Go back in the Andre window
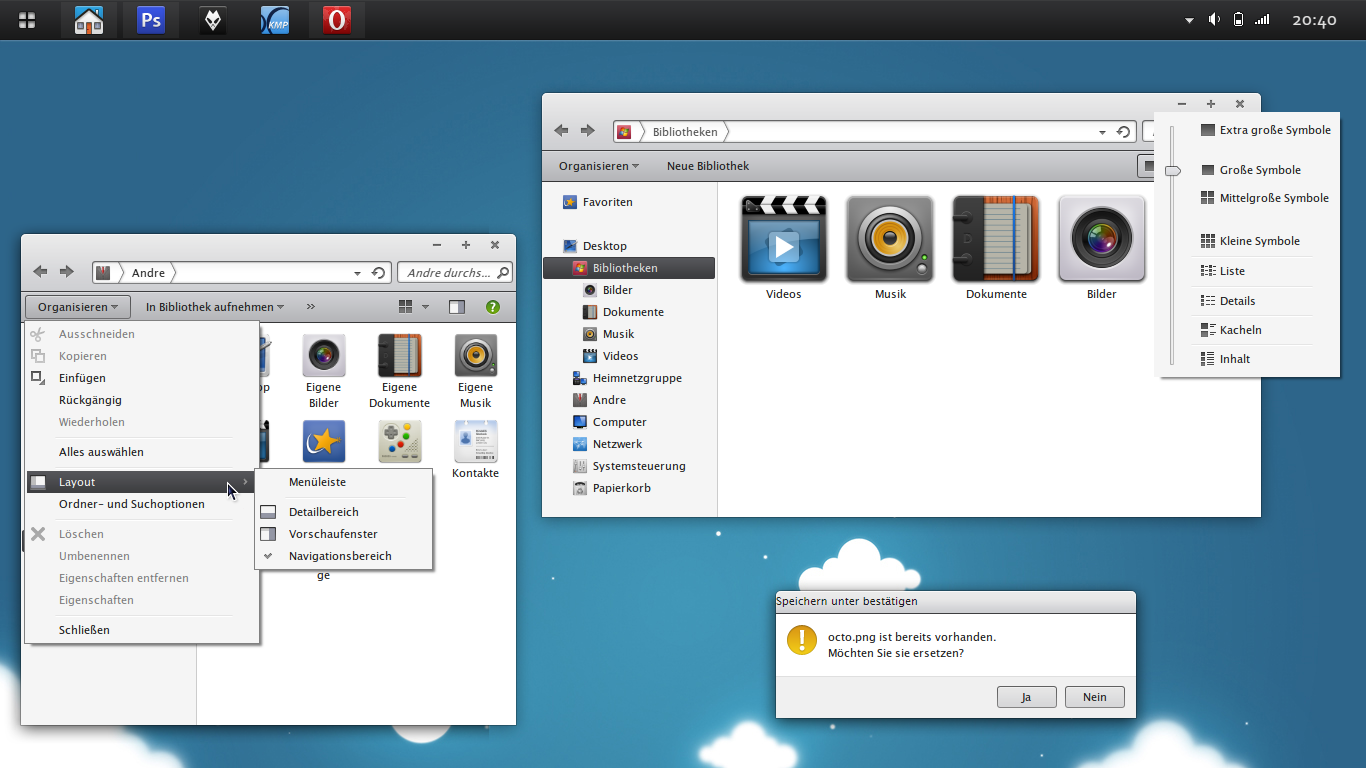Viewport: 1366px width, 768px height. pos(40,272)
